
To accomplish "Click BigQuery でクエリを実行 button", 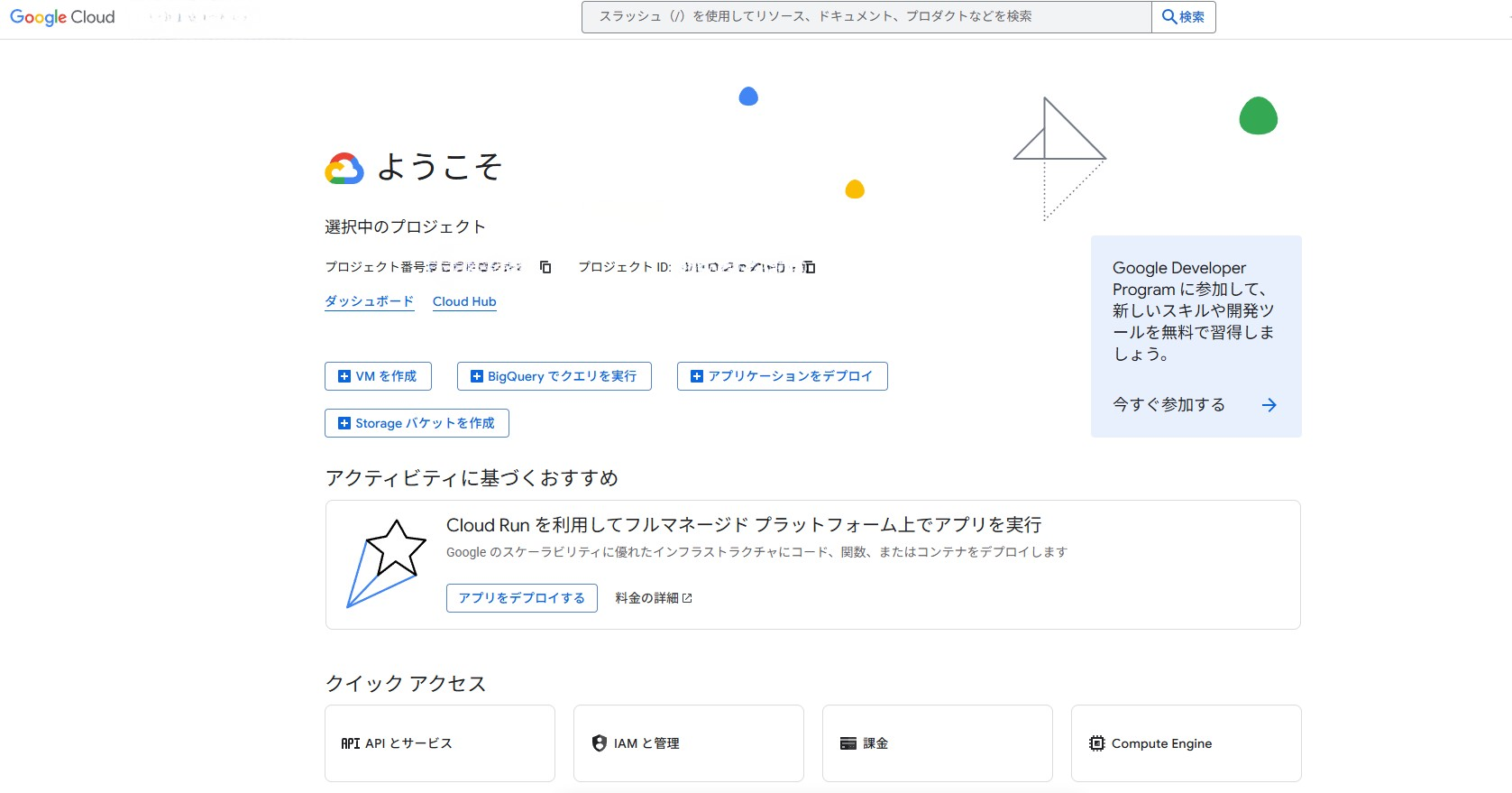I will pos(554,376).
